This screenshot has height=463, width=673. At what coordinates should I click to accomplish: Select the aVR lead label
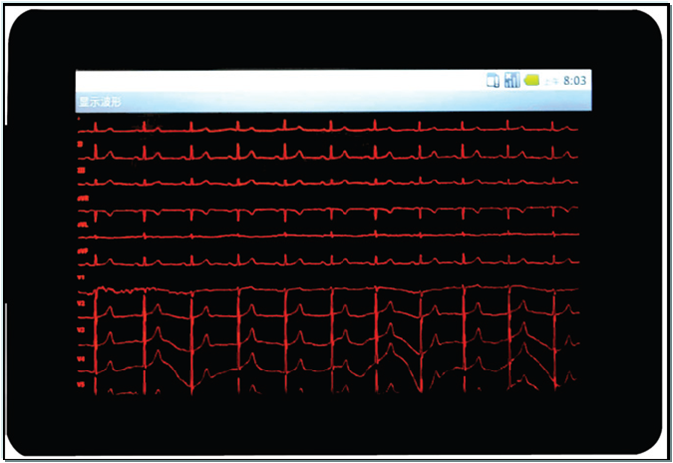(82, 199)
